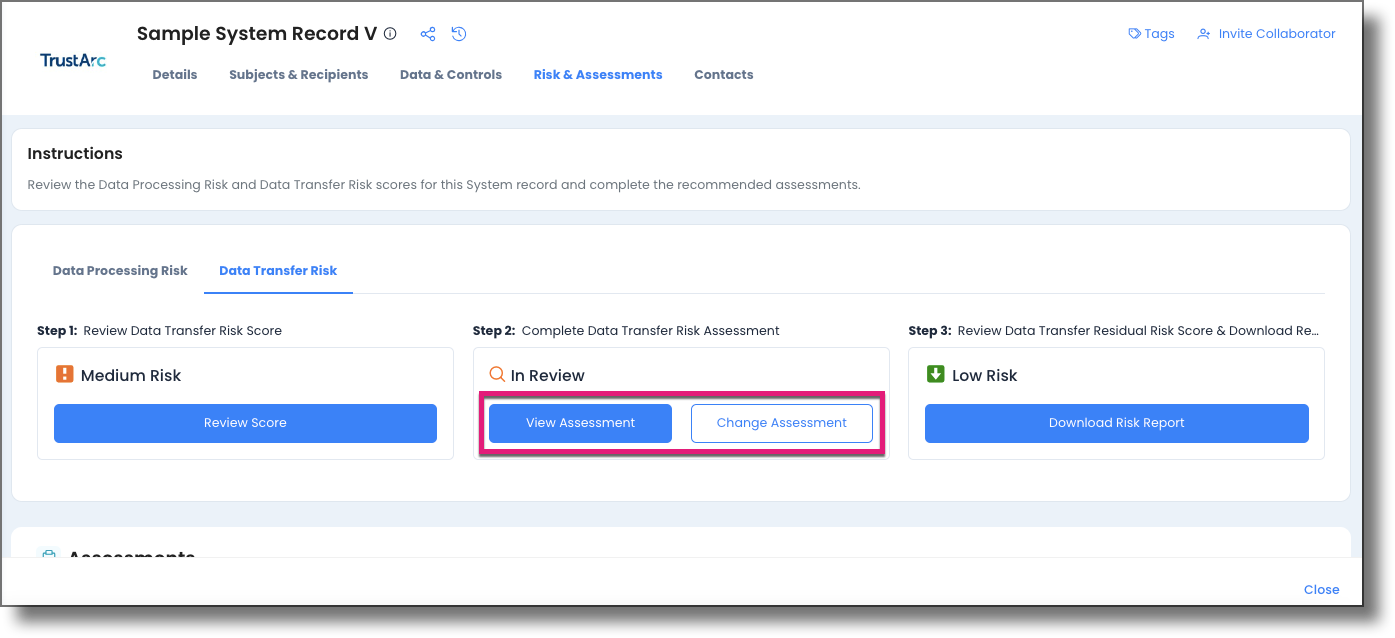Screen dimensions: 1395x638
Task: Click the Close link at the bottom
Action: tap(1321, 590)
